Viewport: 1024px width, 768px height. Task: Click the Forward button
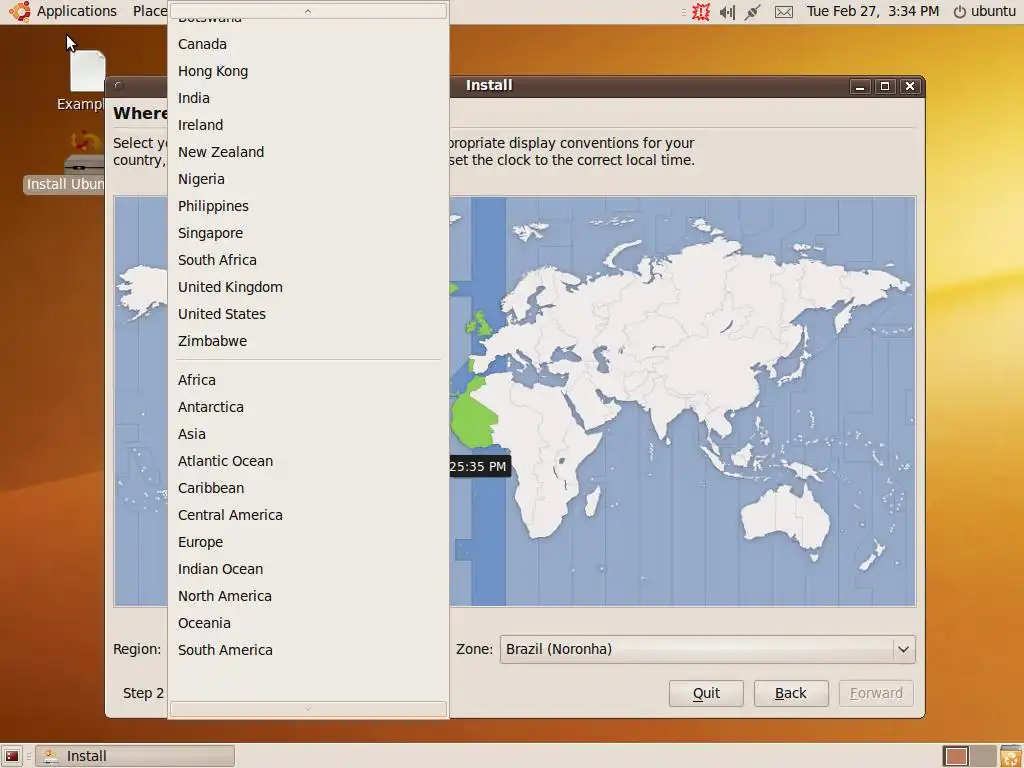(x=876, y=693)
